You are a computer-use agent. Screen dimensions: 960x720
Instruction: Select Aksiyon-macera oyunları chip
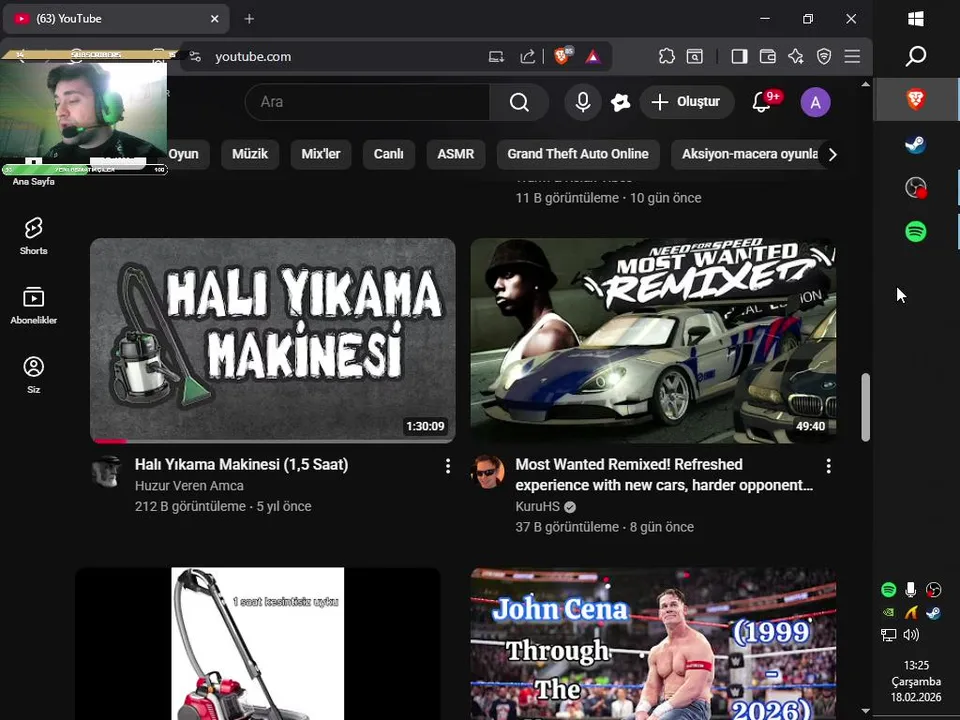pyautogui.click(x=749, y=154)
